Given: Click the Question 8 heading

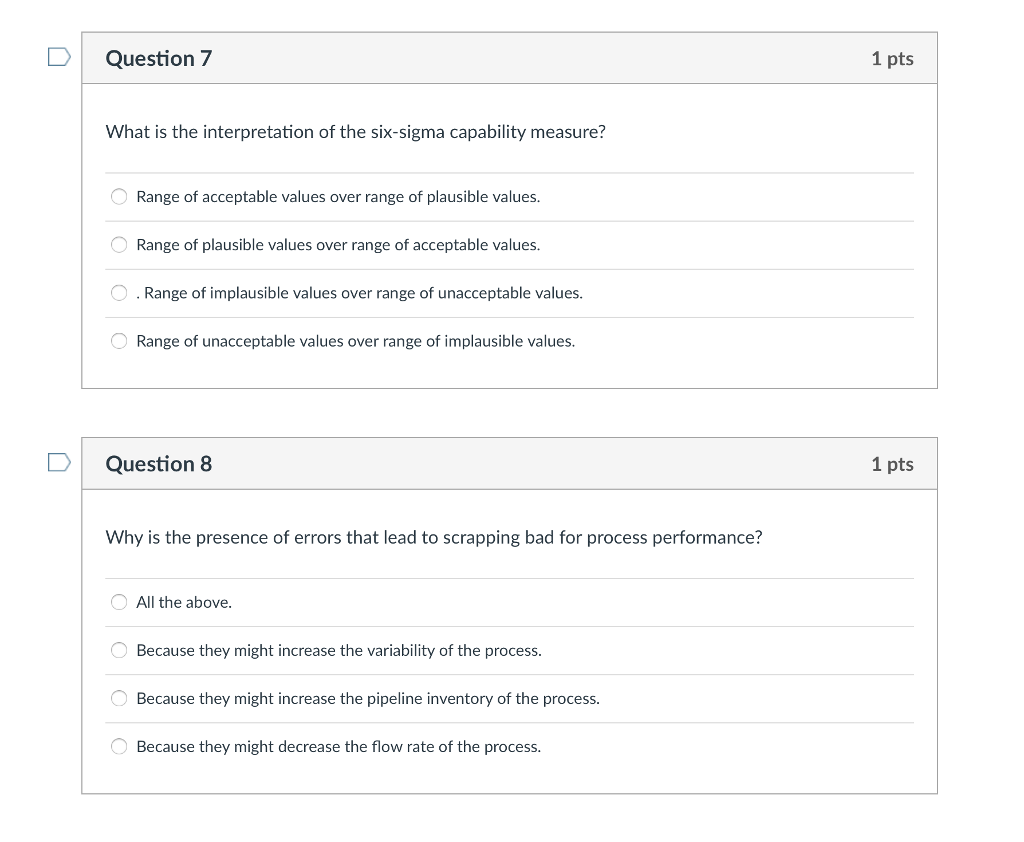Looking at the screenshot, I should click(x=158, y=463).
